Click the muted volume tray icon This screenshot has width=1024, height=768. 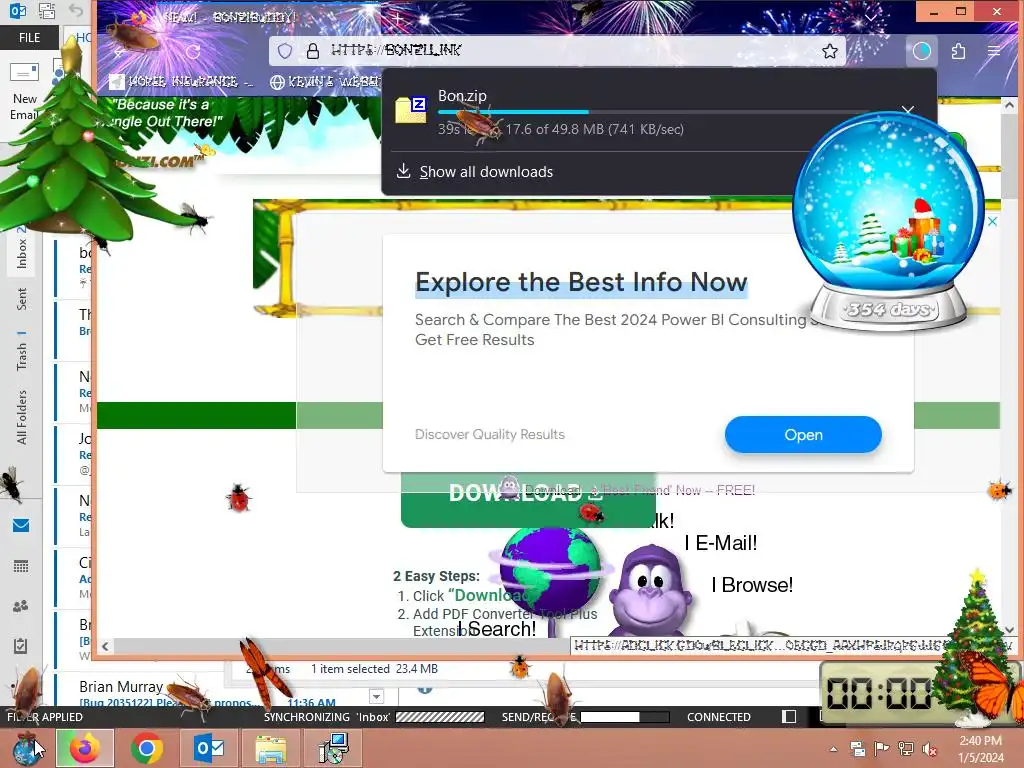[x=930, y=749]
